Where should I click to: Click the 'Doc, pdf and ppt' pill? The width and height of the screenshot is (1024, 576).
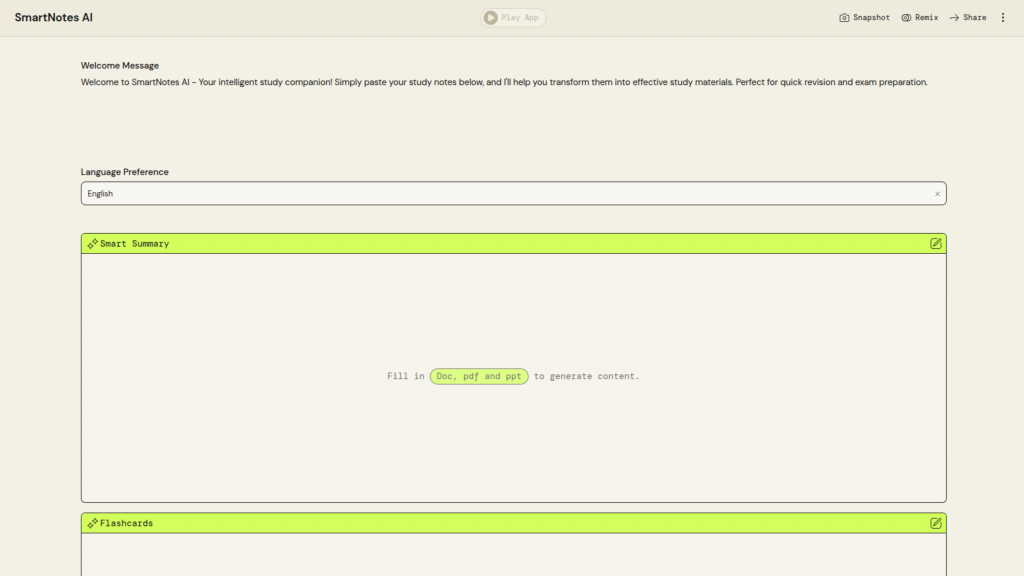click(x=479, y=377)
